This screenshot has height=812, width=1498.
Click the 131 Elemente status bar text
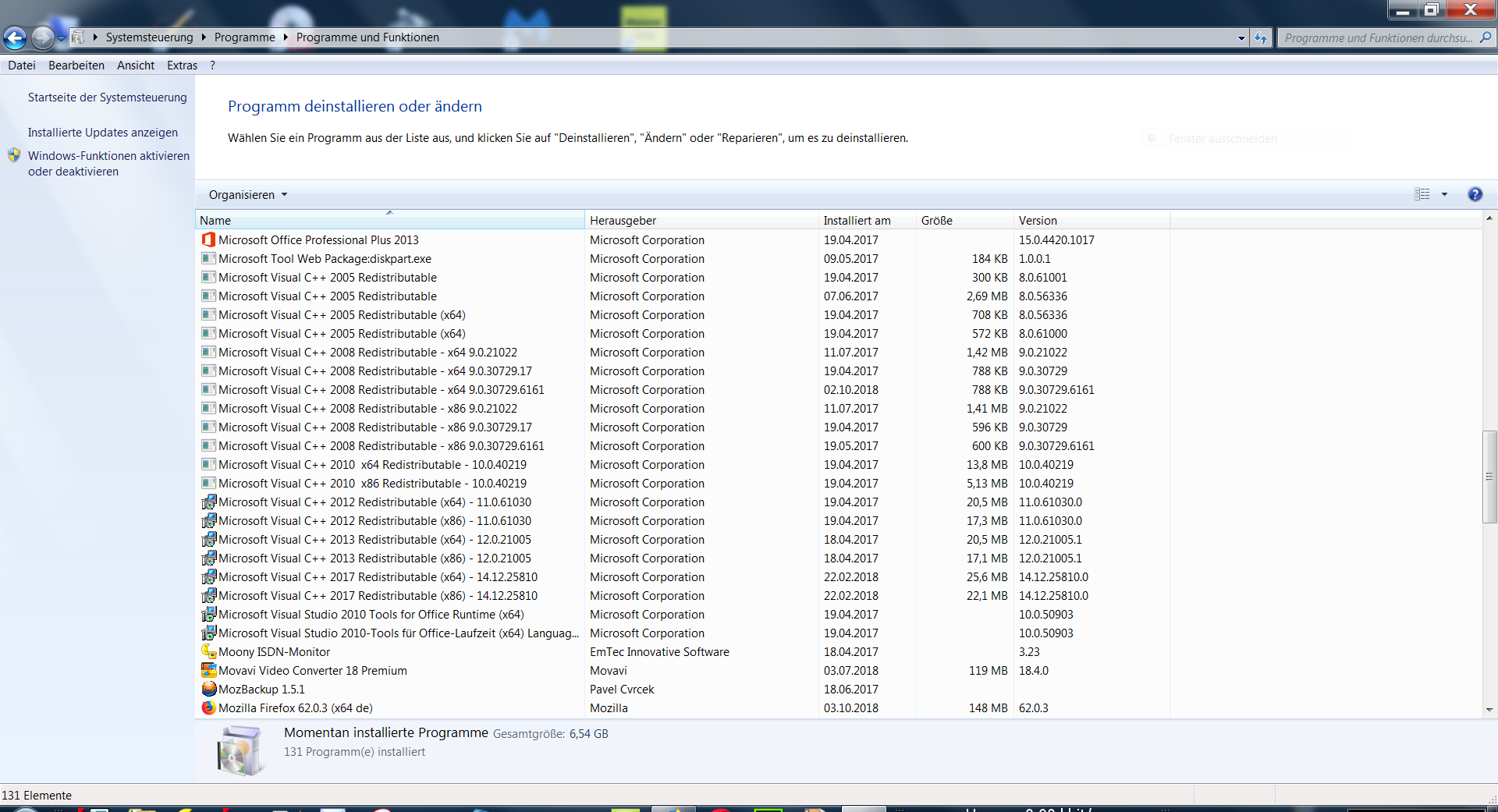pos(37,795)
